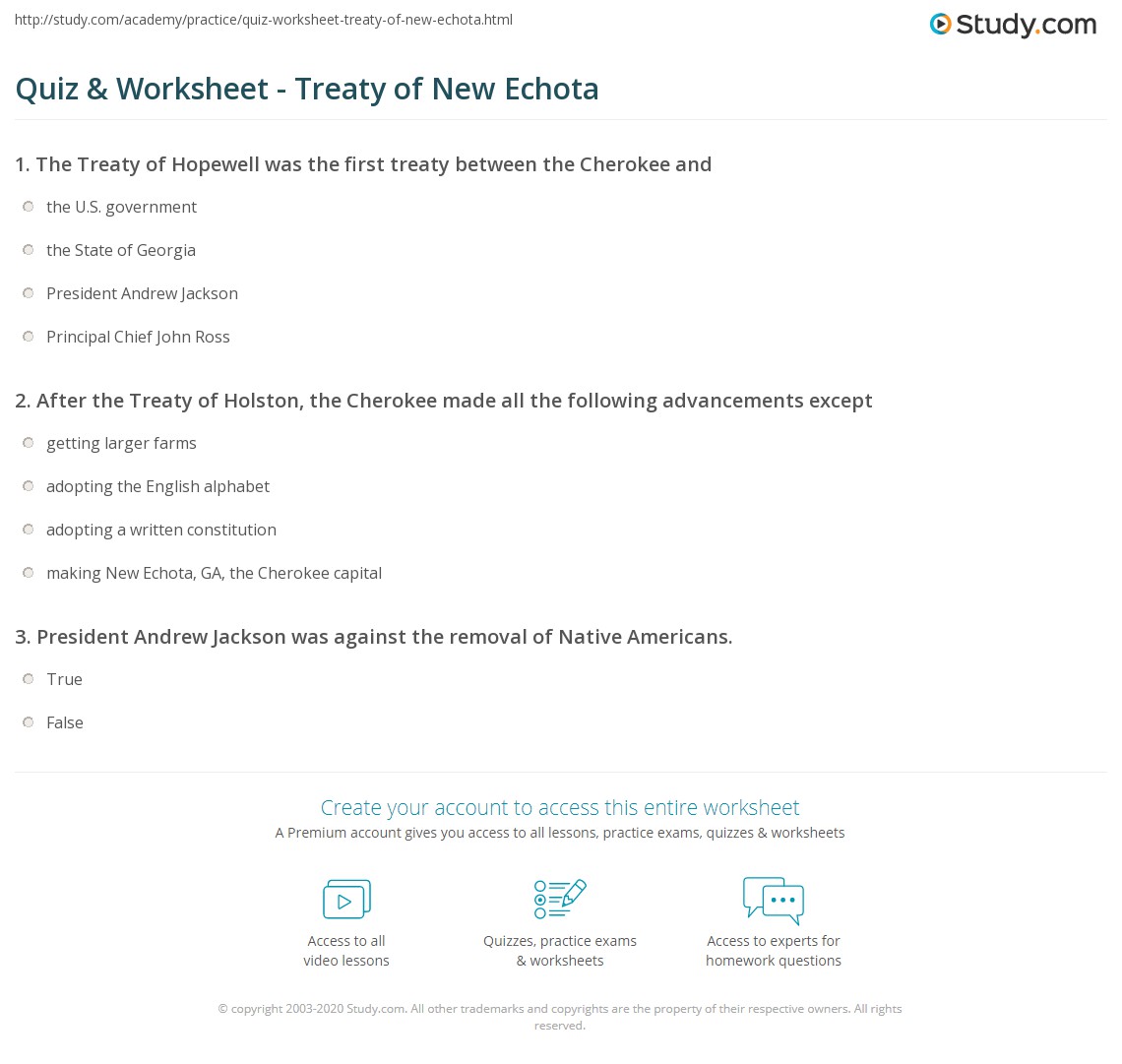The width and height of the screenshot is (1122, 1064).
Task: Click 'Access to all video lessons' text
Action: click(x=346, y=951)
